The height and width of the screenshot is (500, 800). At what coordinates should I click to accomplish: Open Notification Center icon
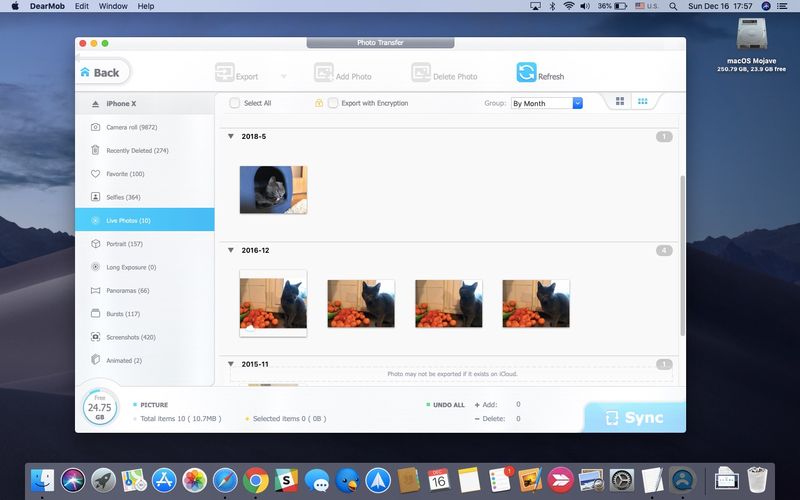tap(782, 6)
